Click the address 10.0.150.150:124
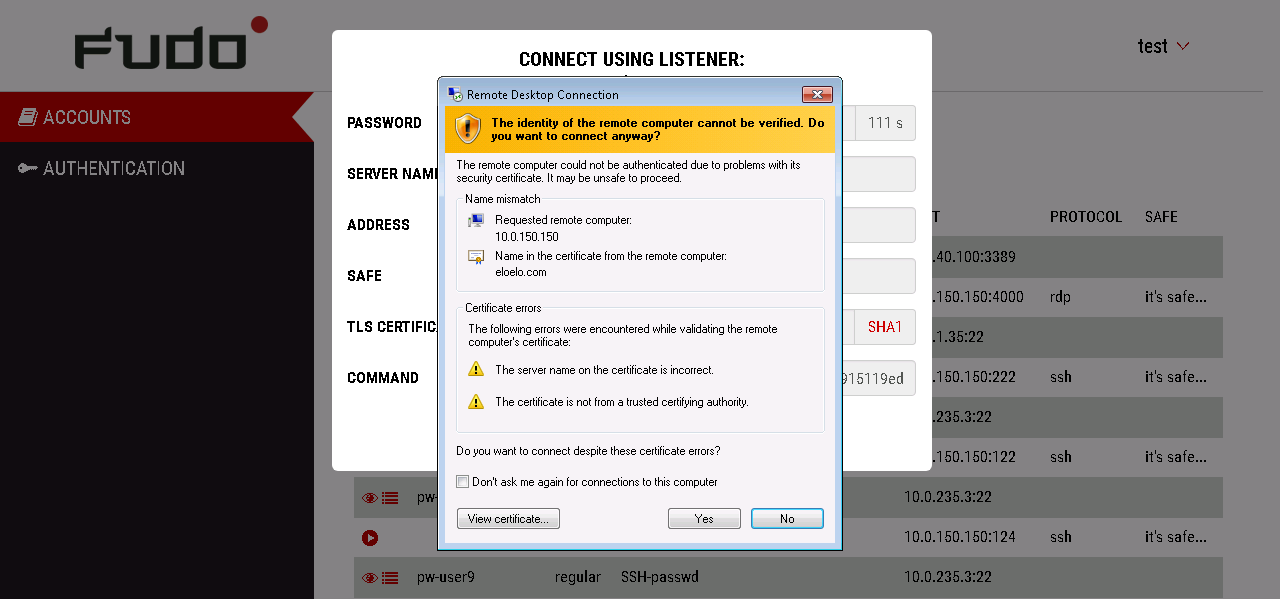 [960, 537]
